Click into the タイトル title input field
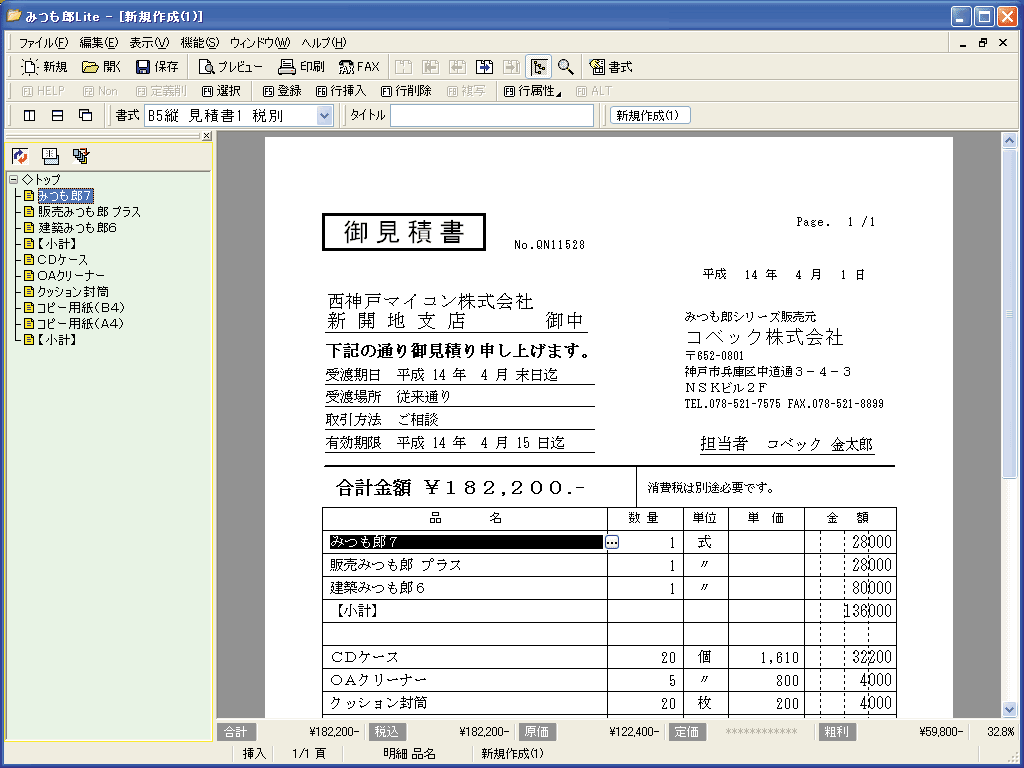Image resolution: width=1024 pixels, height=768 pixels. [x=491, y=116]
